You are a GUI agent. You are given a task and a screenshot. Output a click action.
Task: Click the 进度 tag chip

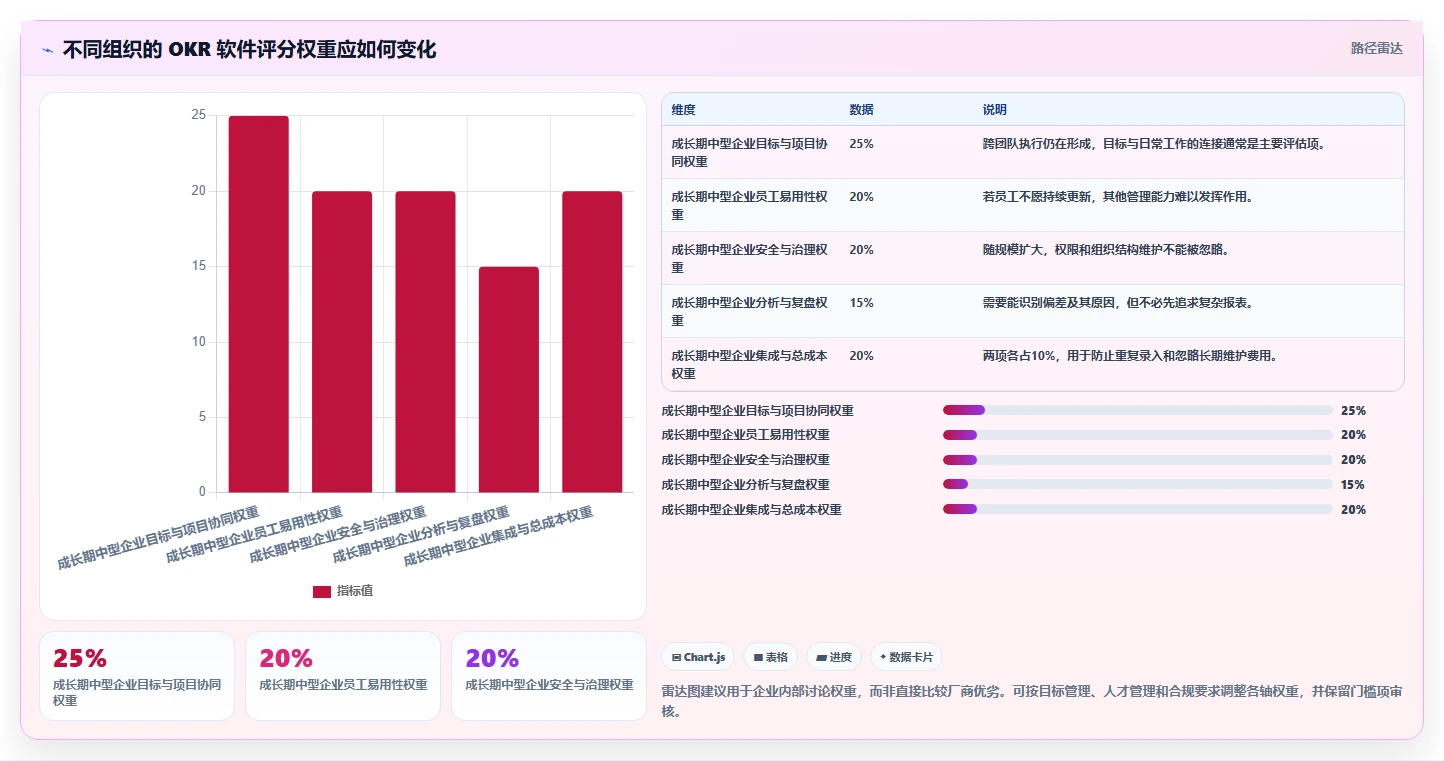pos(834,657)
